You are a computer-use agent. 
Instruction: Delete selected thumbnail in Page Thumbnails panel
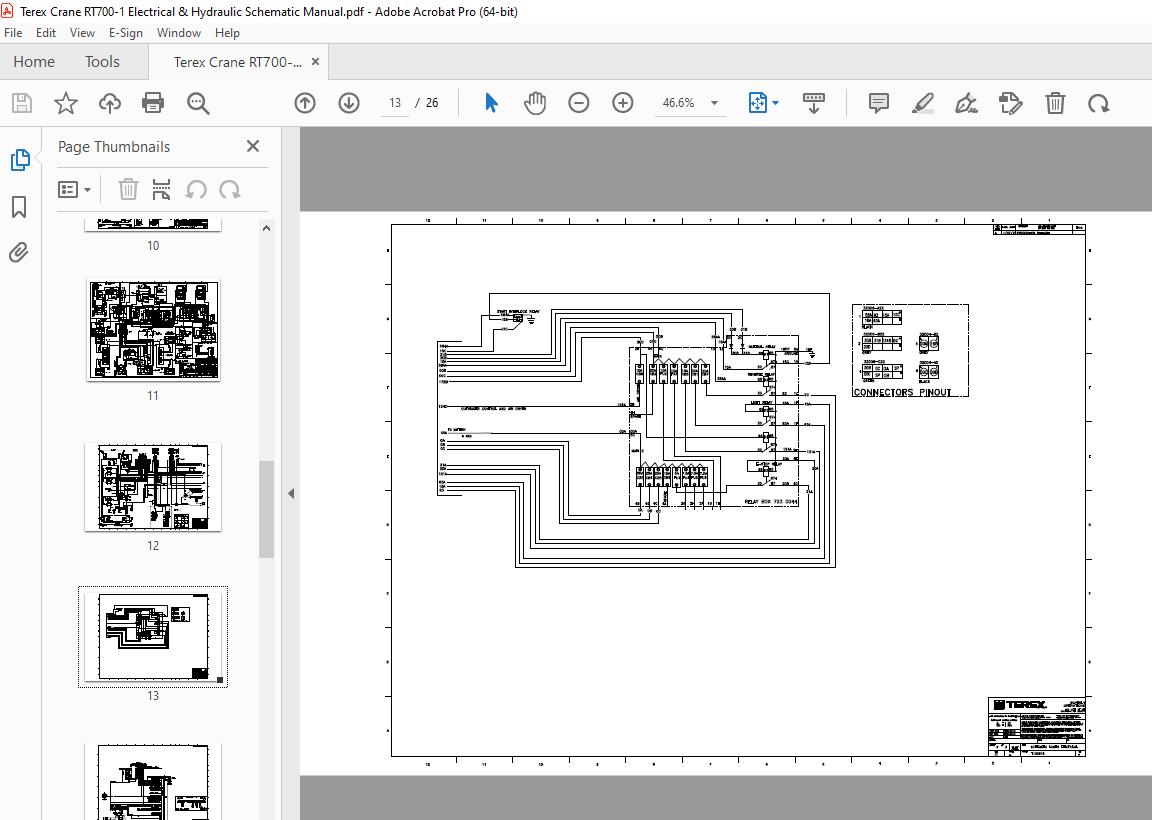coord(128,189)
